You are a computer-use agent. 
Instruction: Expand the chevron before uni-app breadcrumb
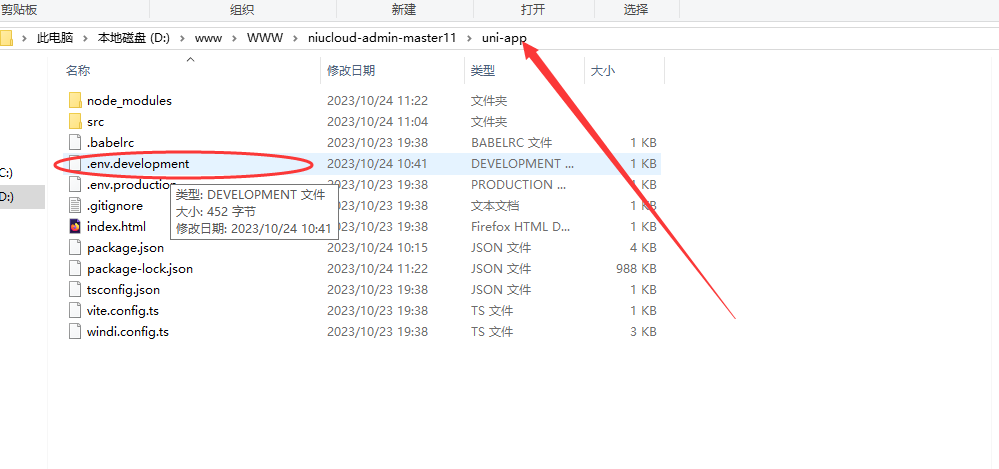click(469, 38)
